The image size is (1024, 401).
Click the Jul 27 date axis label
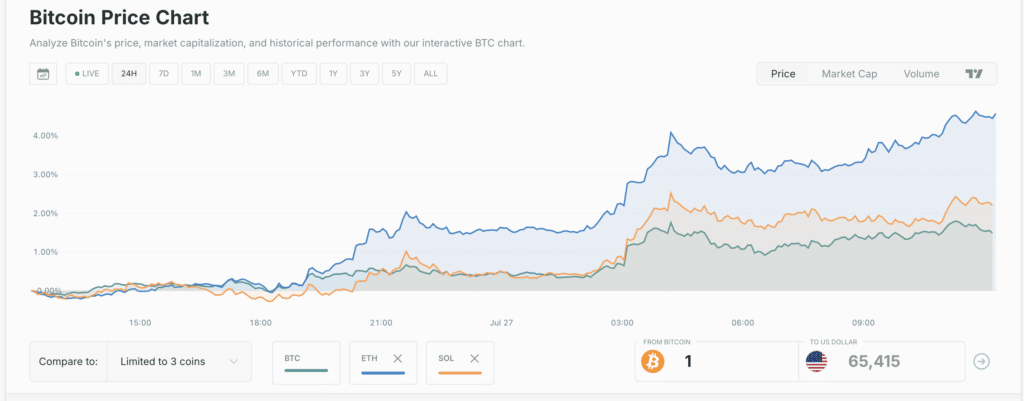[502, 322]
